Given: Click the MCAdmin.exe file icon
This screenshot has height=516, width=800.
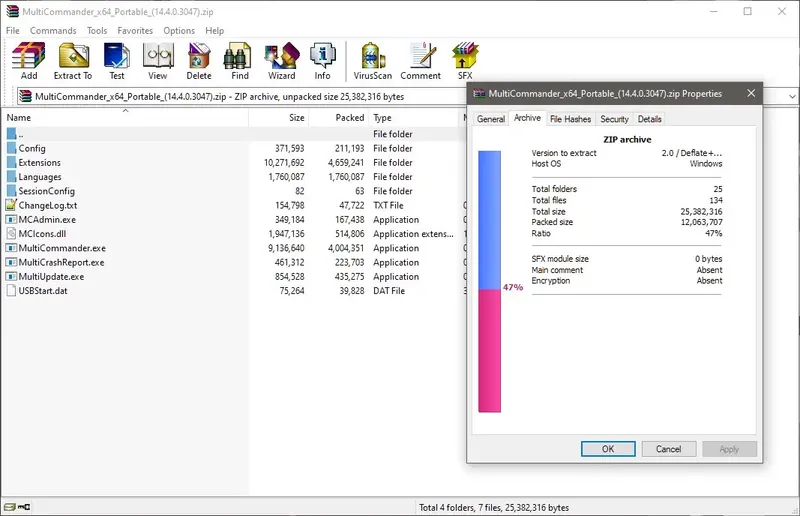Looking at the screenshot, I should click(11, 219).
